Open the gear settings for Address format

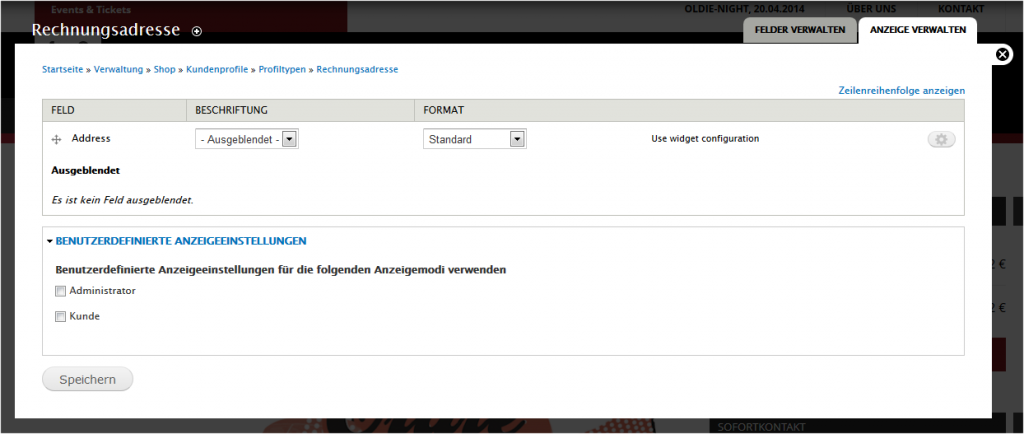click(x=941, y=140)
